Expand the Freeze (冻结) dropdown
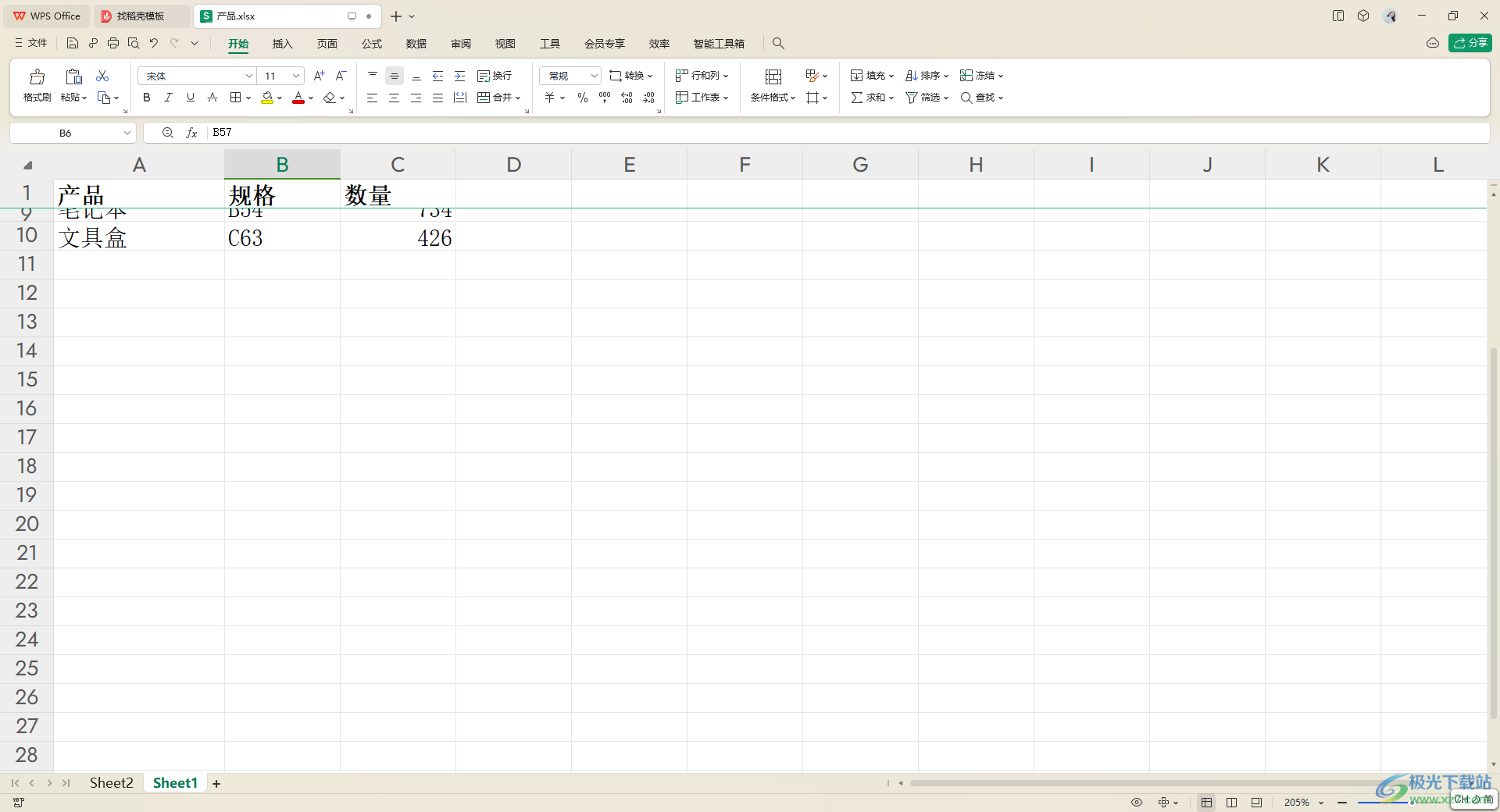The width and height of the screenshot is (1500, 812). (x=1001, y=76)
